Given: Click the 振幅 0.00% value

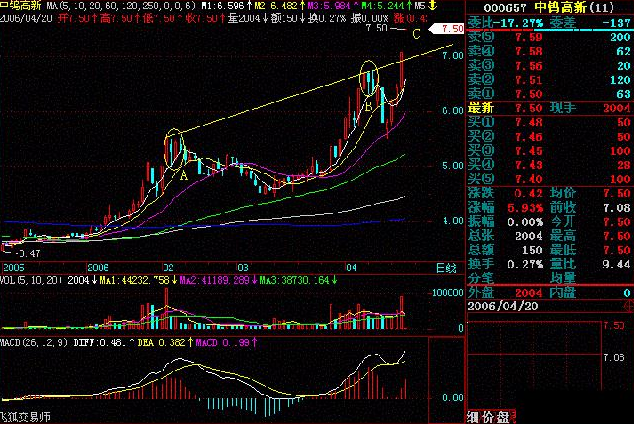Looking at the screenshot, I should click(x=525, y=222).
